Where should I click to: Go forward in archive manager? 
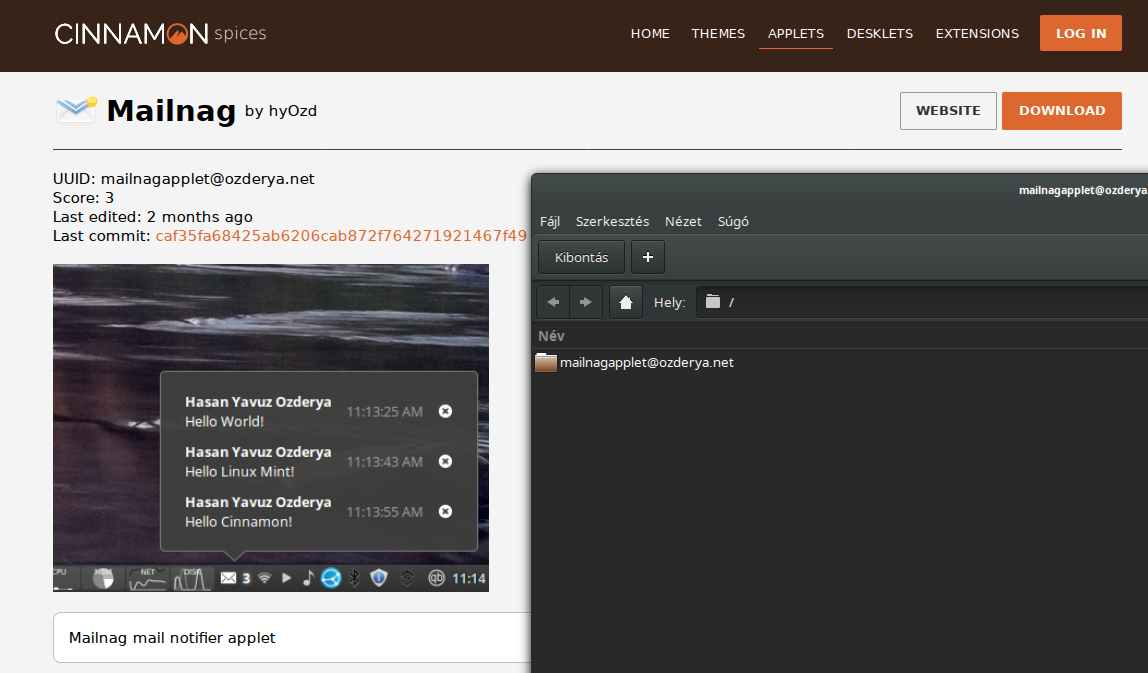[x=586, y=302]
